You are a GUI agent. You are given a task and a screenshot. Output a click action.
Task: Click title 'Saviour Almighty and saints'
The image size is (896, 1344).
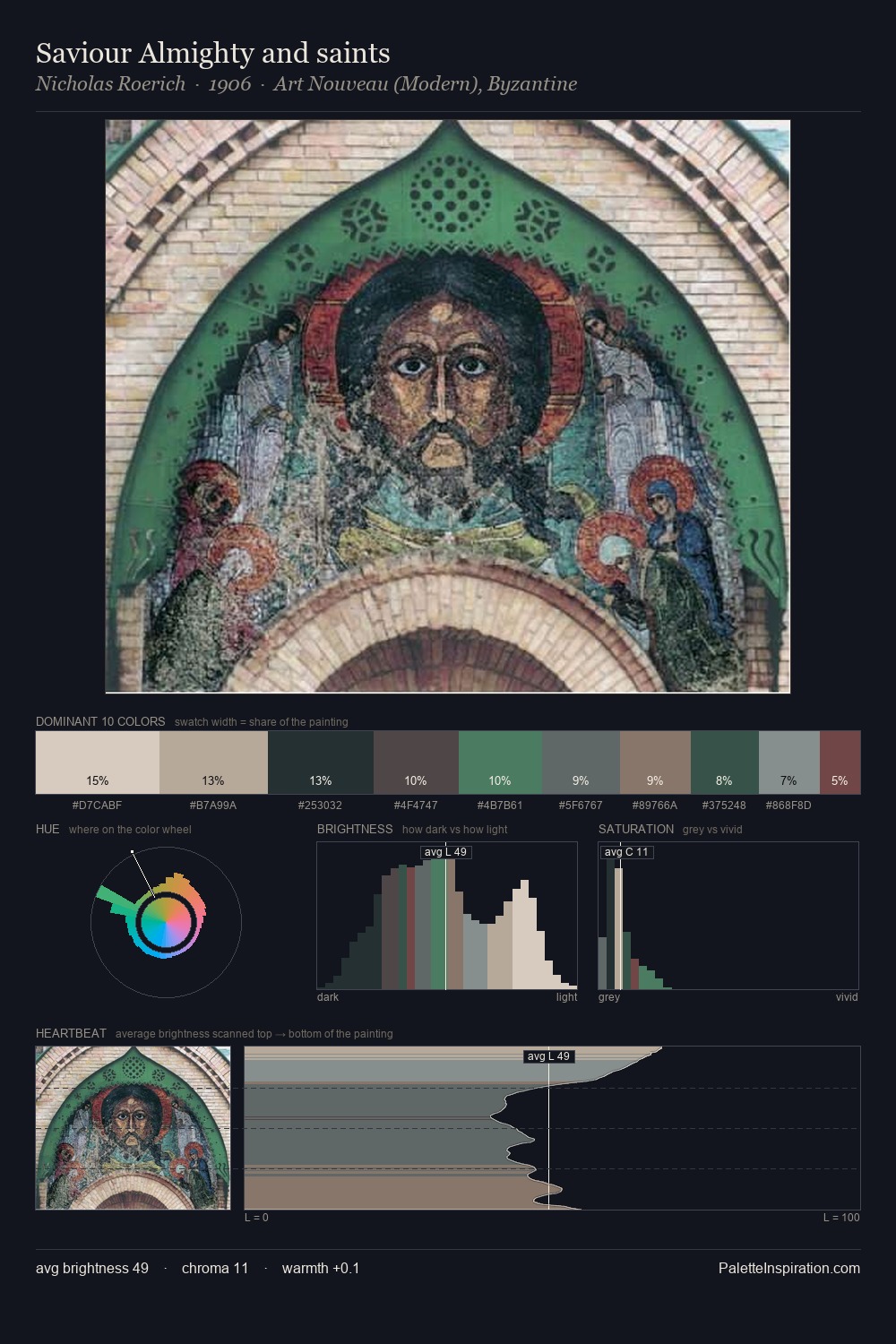(x=213, y=53)
